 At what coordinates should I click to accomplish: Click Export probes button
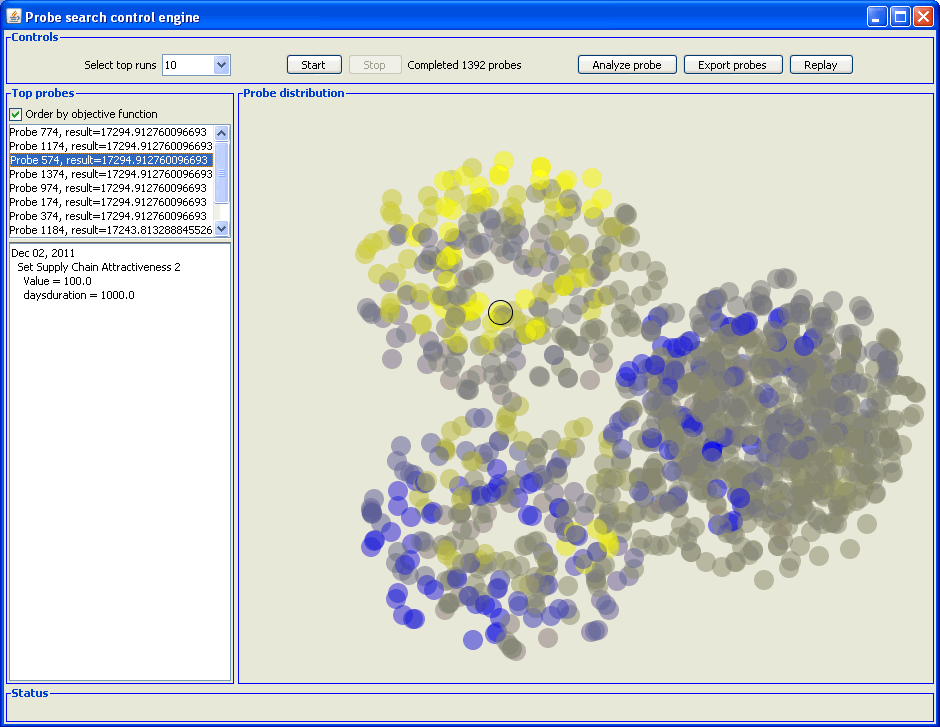pyautogui.click(x=732, y=65)
